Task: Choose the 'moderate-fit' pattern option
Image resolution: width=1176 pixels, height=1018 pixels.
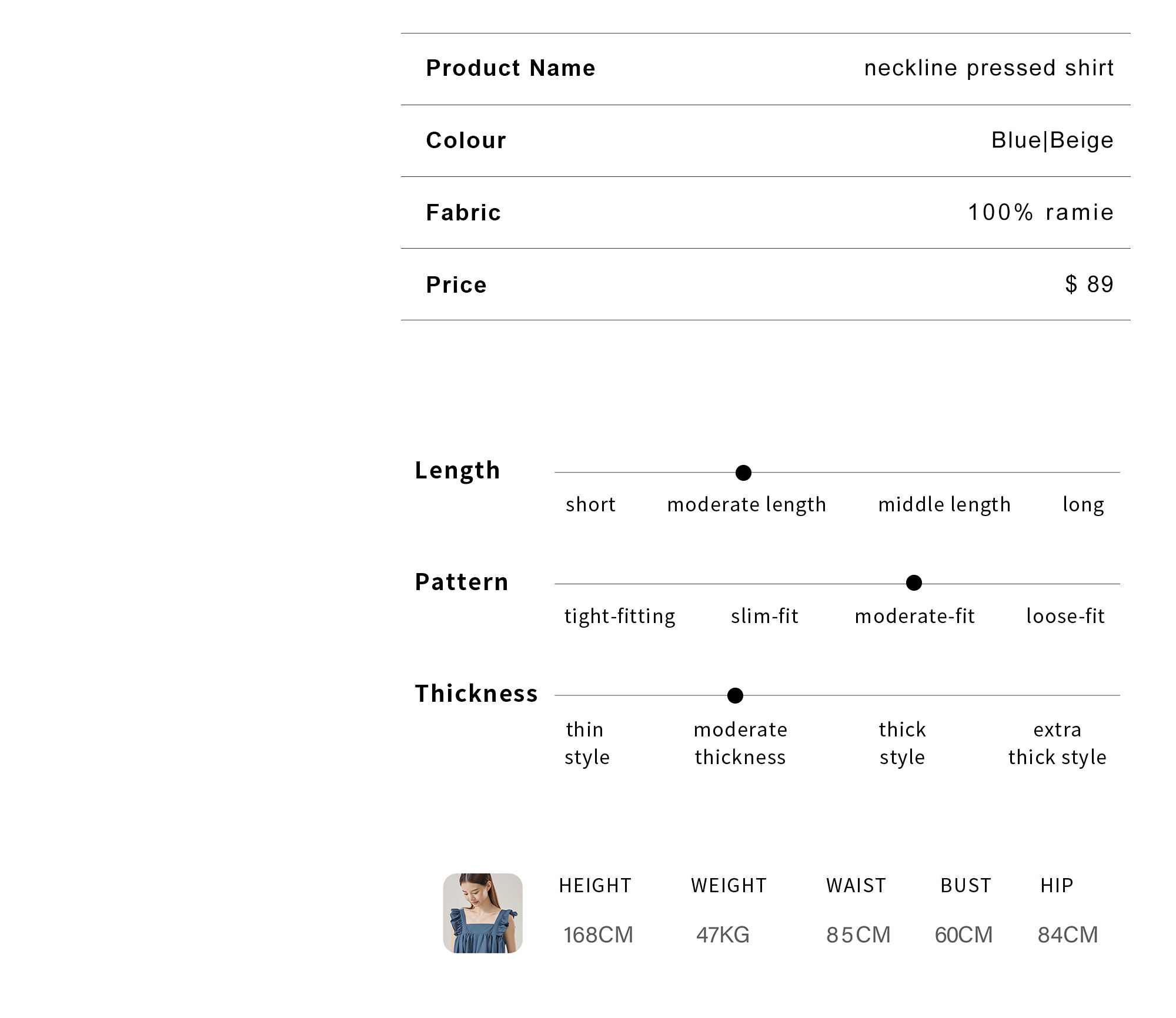Action: click(x=915, y=616)
